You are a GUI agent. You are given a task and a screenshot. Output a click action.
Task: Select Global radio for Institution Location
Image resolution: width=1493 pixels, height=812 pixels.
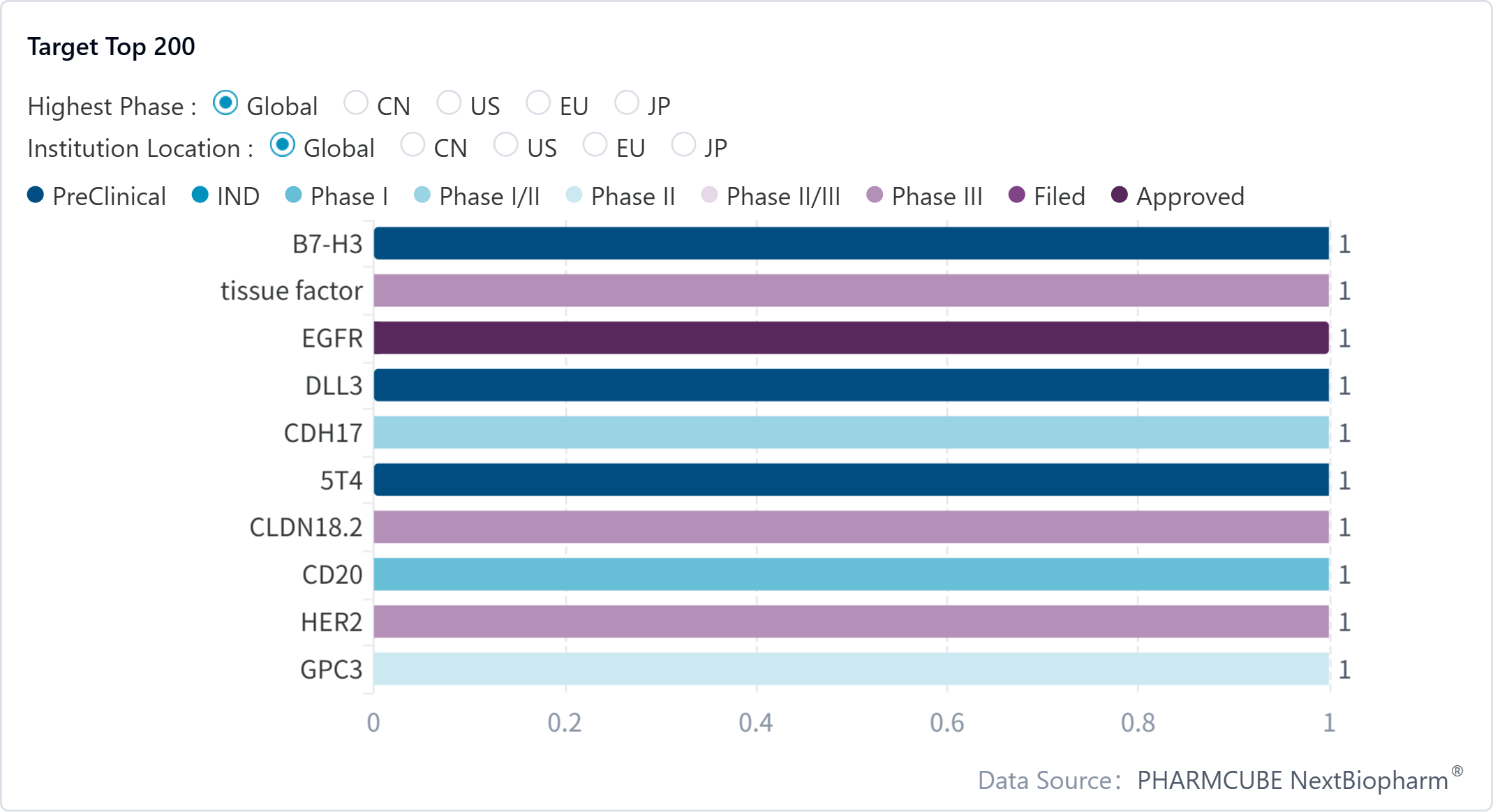pyautogui.click(x=283, y=145)
